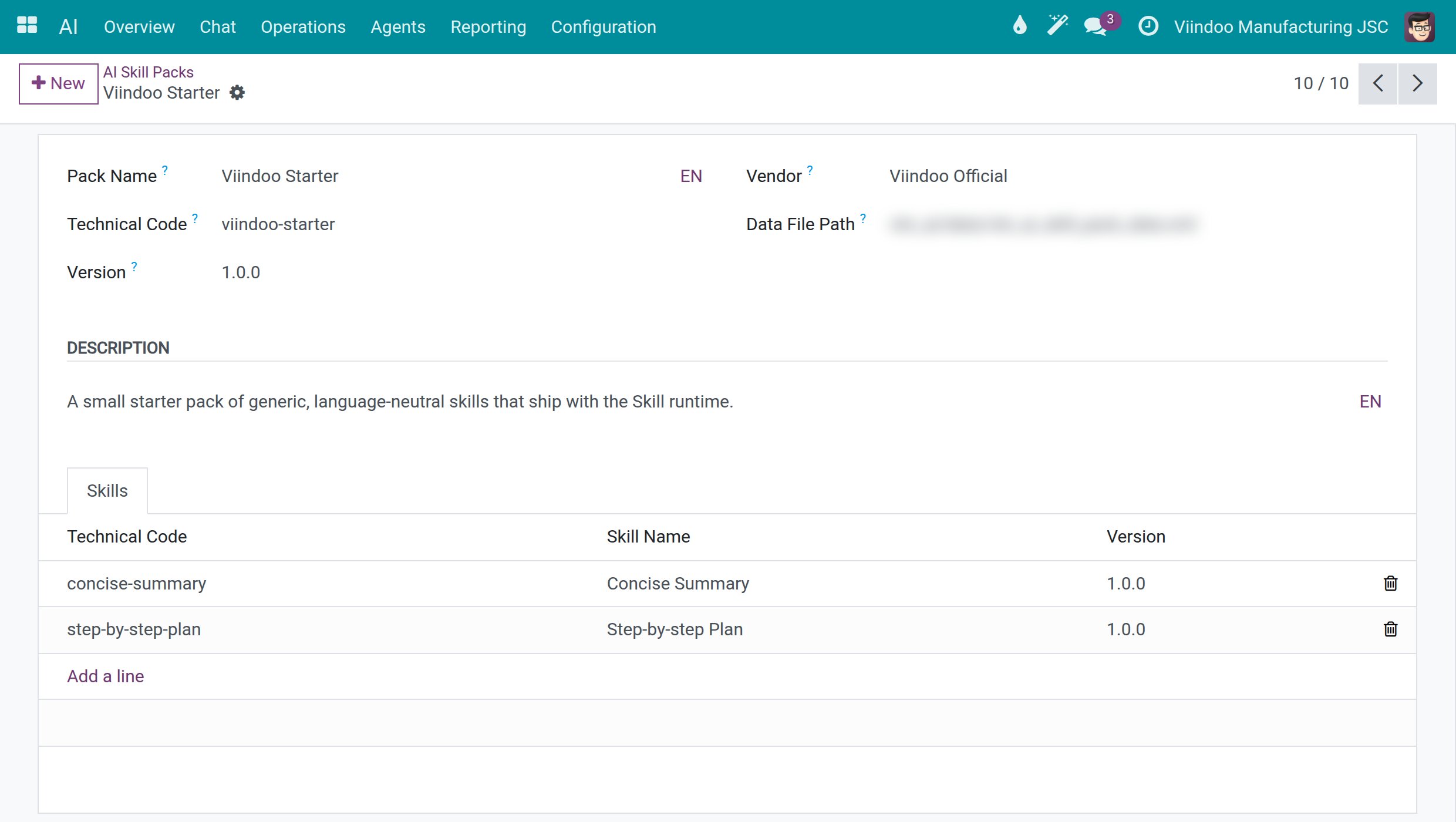Create a New skill pack
The height and width of the screenshot is (822, 1456).
coord(58,83)
